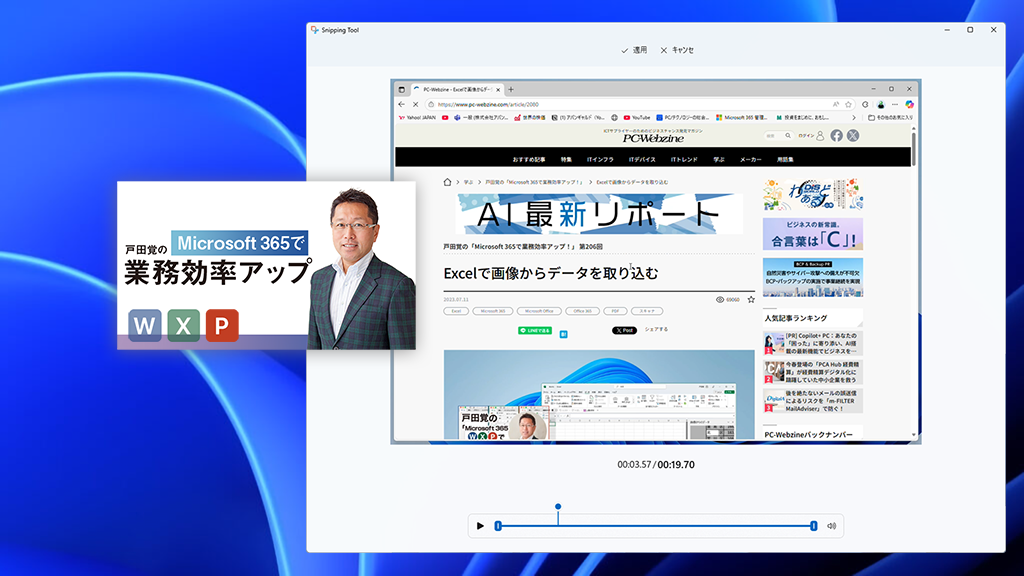Click the tab actions icon left of the tab
This screenshot has width=1024, height=576.
point(402,89)
